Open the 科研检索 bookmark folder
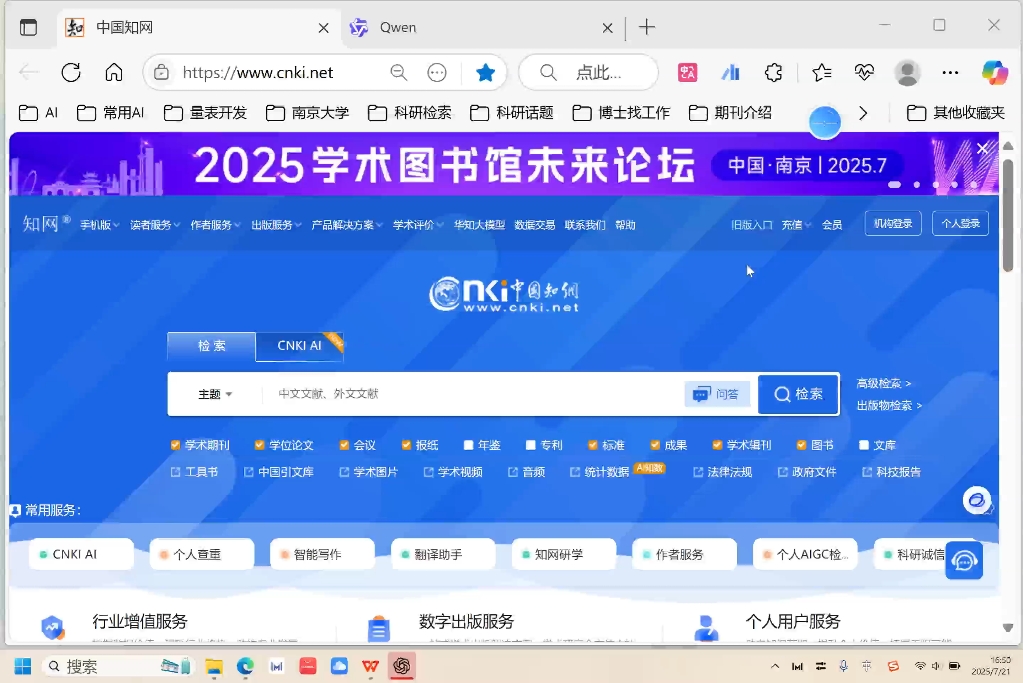The image size is (1023, 683). [410, 113]
